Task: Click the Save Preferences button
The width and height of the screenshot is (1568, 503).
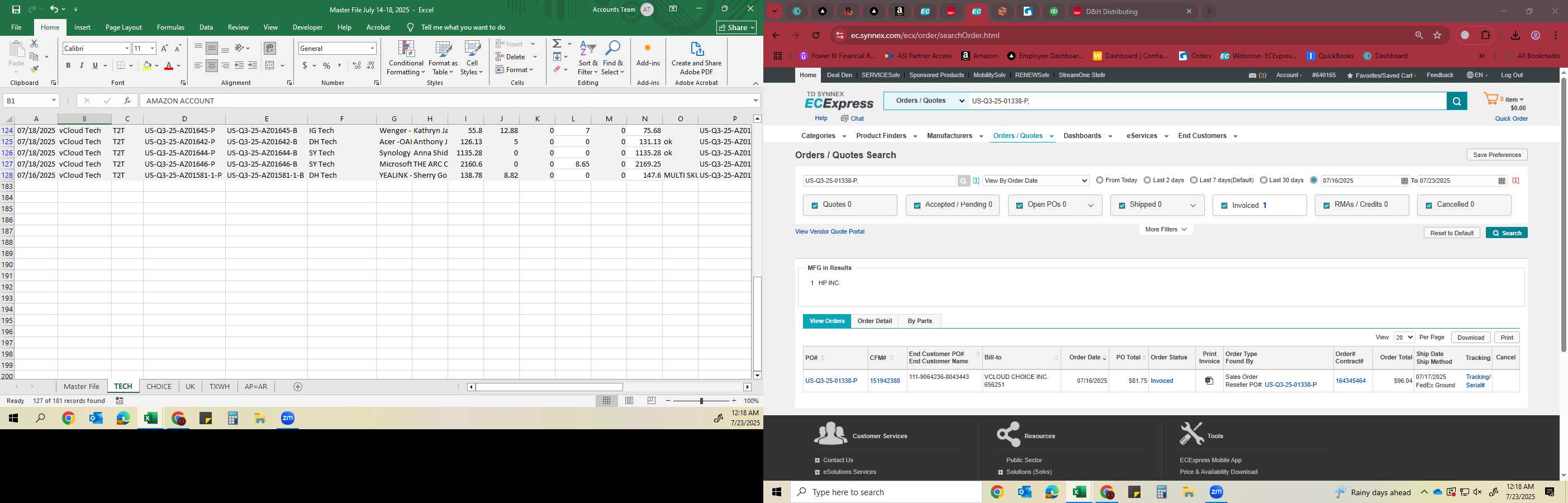Action: [1498, 155]
